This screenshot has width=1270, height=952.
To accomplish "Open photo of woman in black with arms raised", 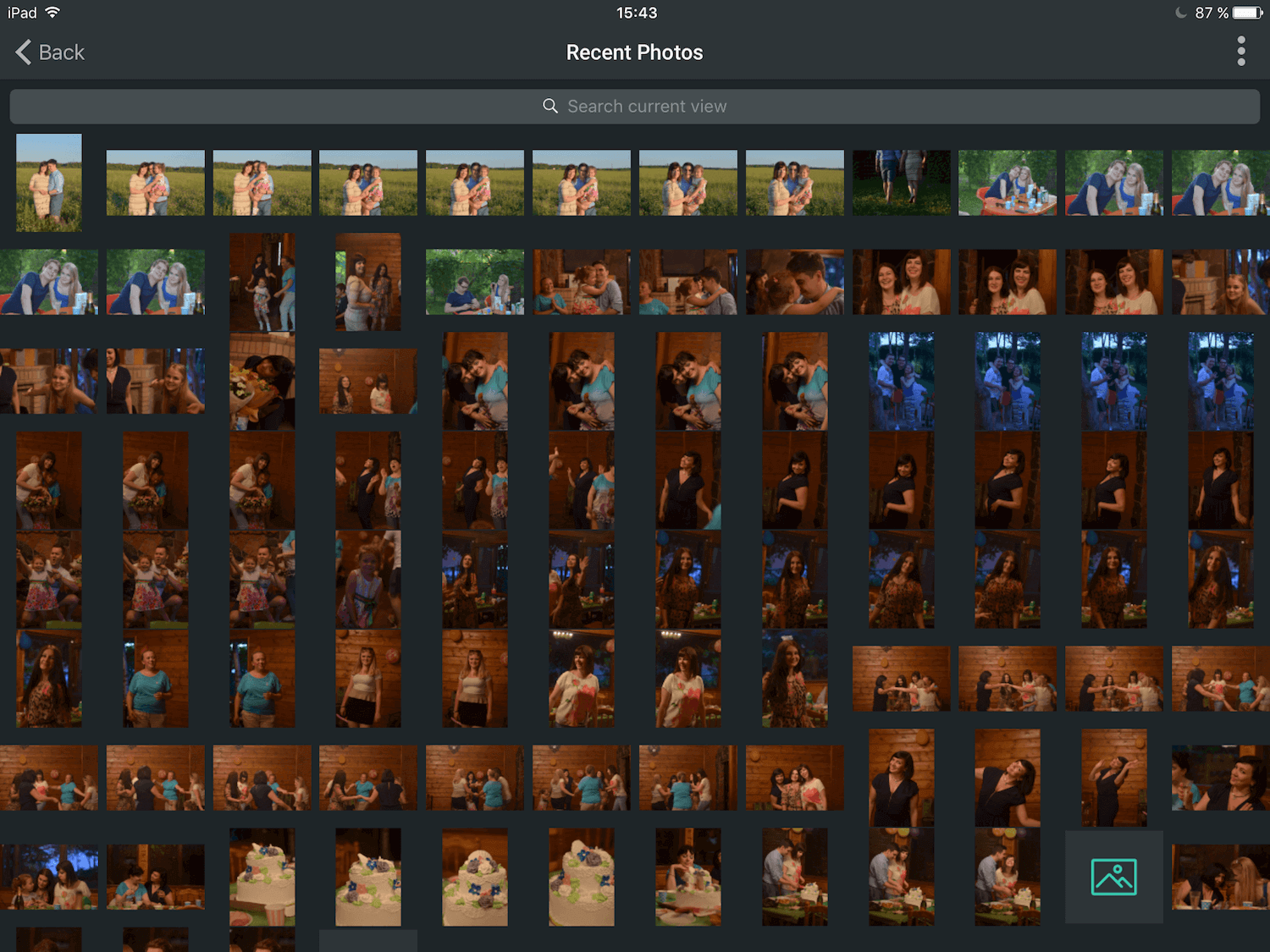I will pos(1113,778).
